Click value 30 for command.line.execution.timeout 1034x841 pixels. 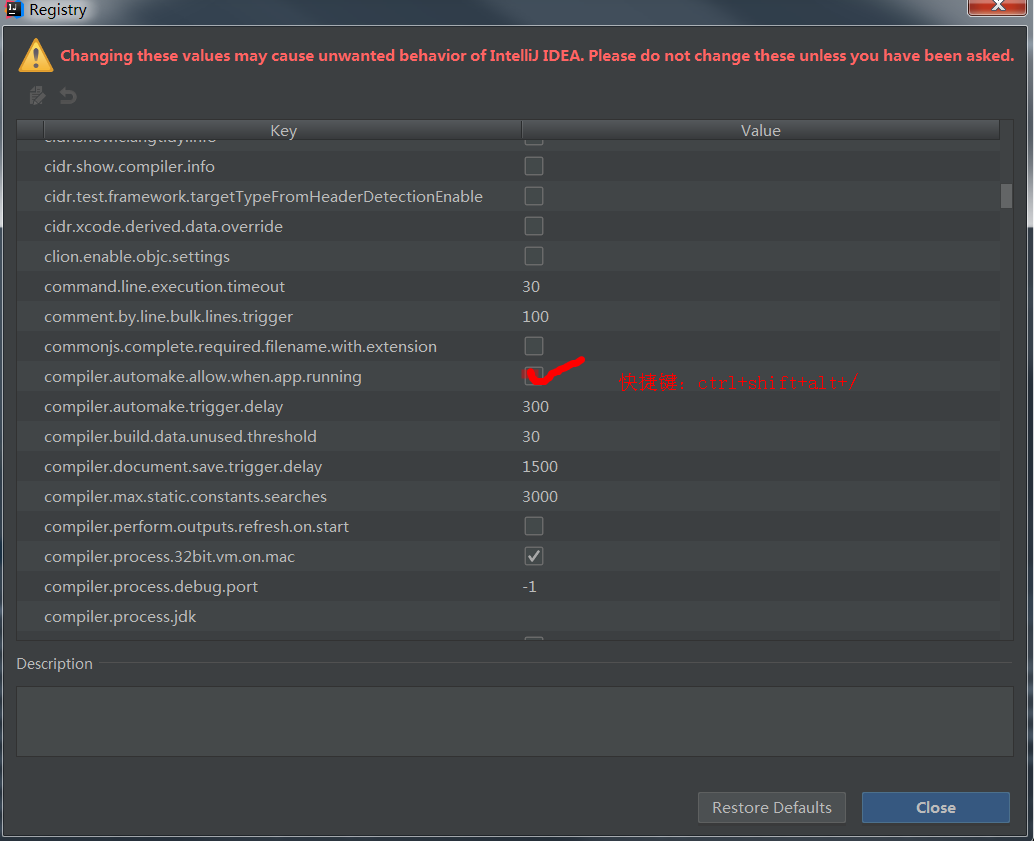(x=531, y=286)
